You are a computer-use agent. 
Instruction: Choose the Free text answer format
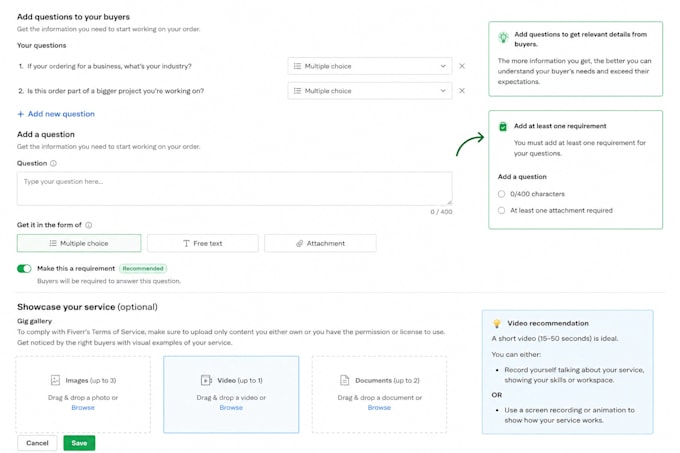click(x=203, y=243)
